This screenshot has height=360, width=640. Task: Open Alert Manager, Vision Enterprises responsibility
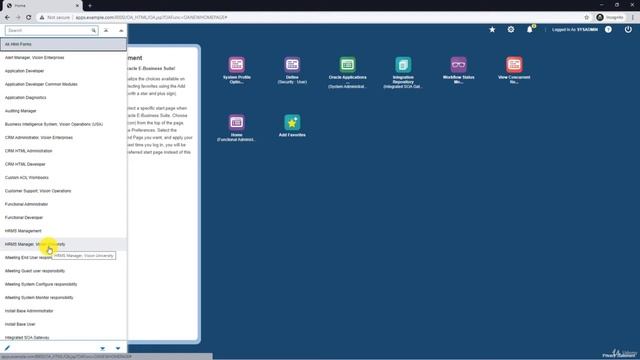pyautogui.click(x=63, y=58)
